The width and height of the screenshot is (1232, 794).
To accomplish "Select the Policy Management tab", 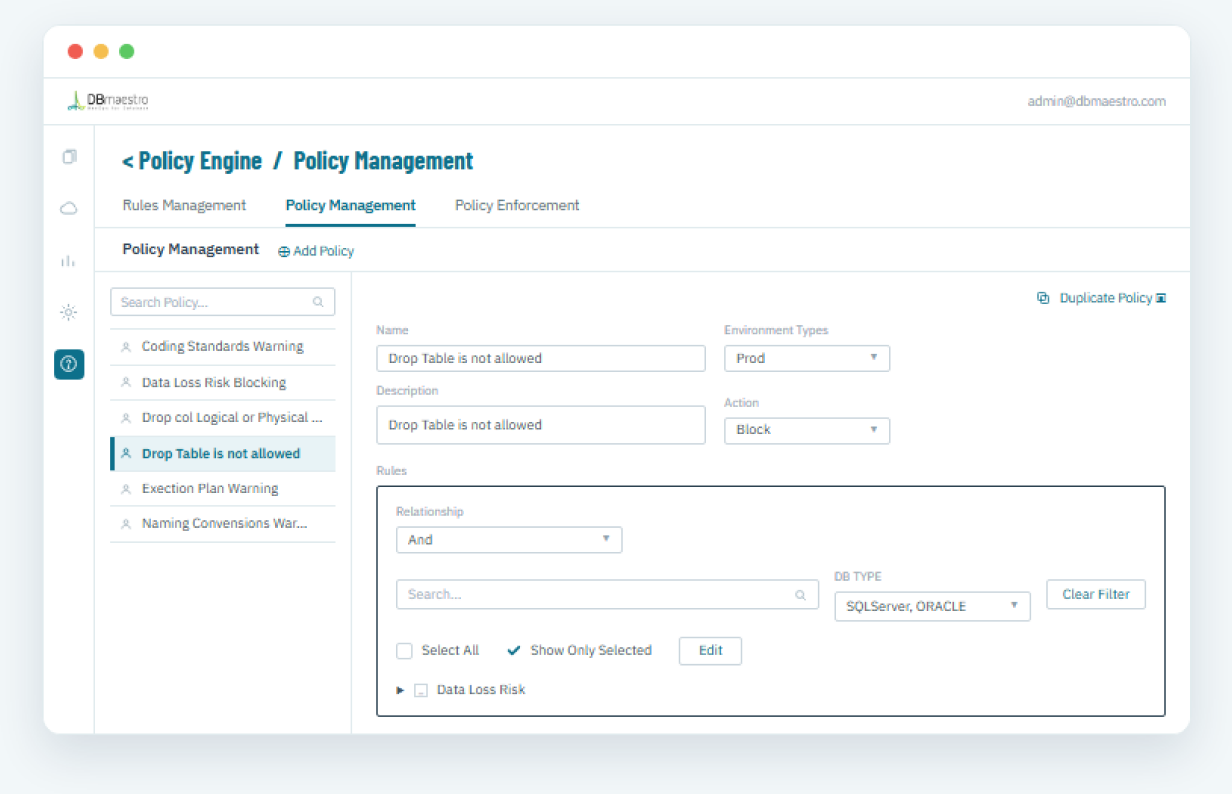I will 350,205.
